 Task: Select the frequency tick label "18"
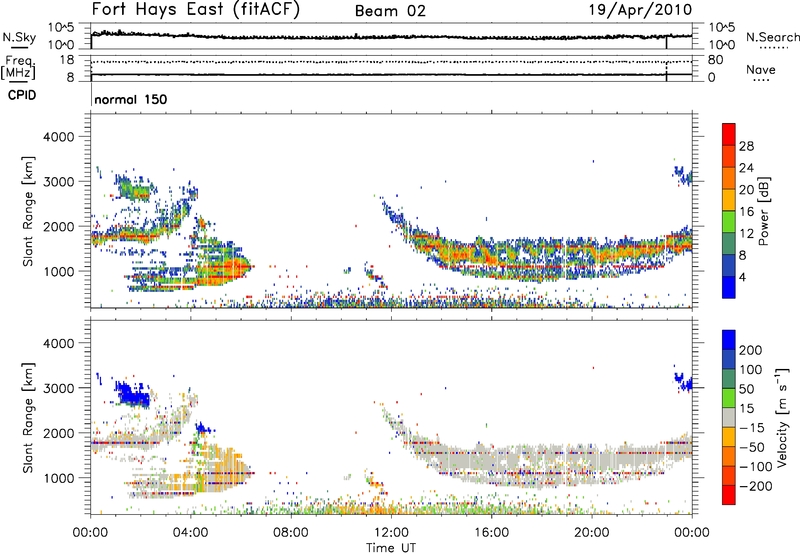point(66,60)
